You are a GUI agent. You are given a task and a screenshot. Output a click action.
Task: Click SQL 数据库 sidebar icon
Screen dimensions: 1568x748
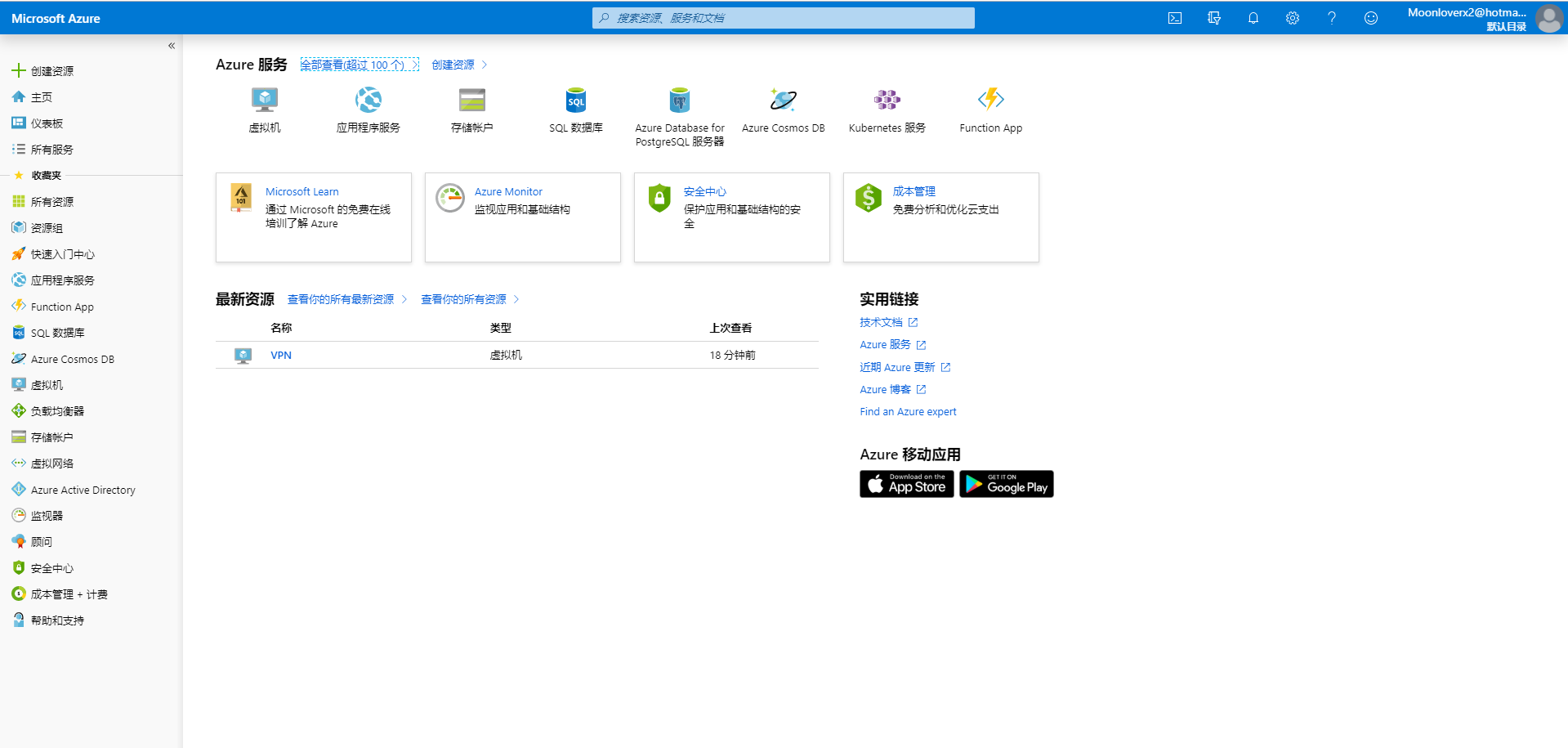pos(19,332)
